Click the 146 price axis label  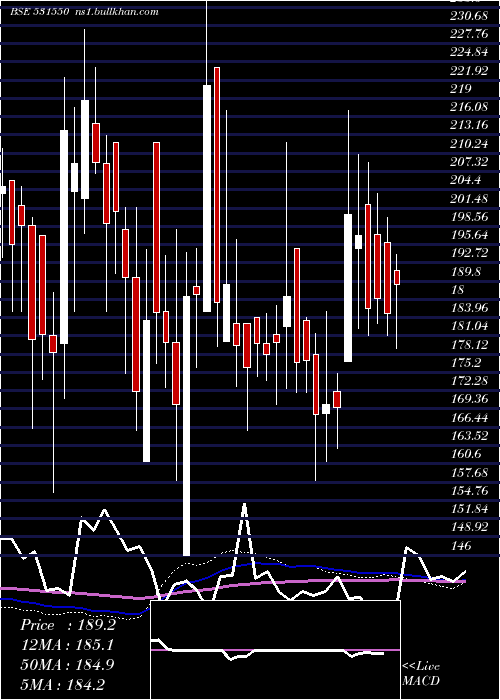461,545
